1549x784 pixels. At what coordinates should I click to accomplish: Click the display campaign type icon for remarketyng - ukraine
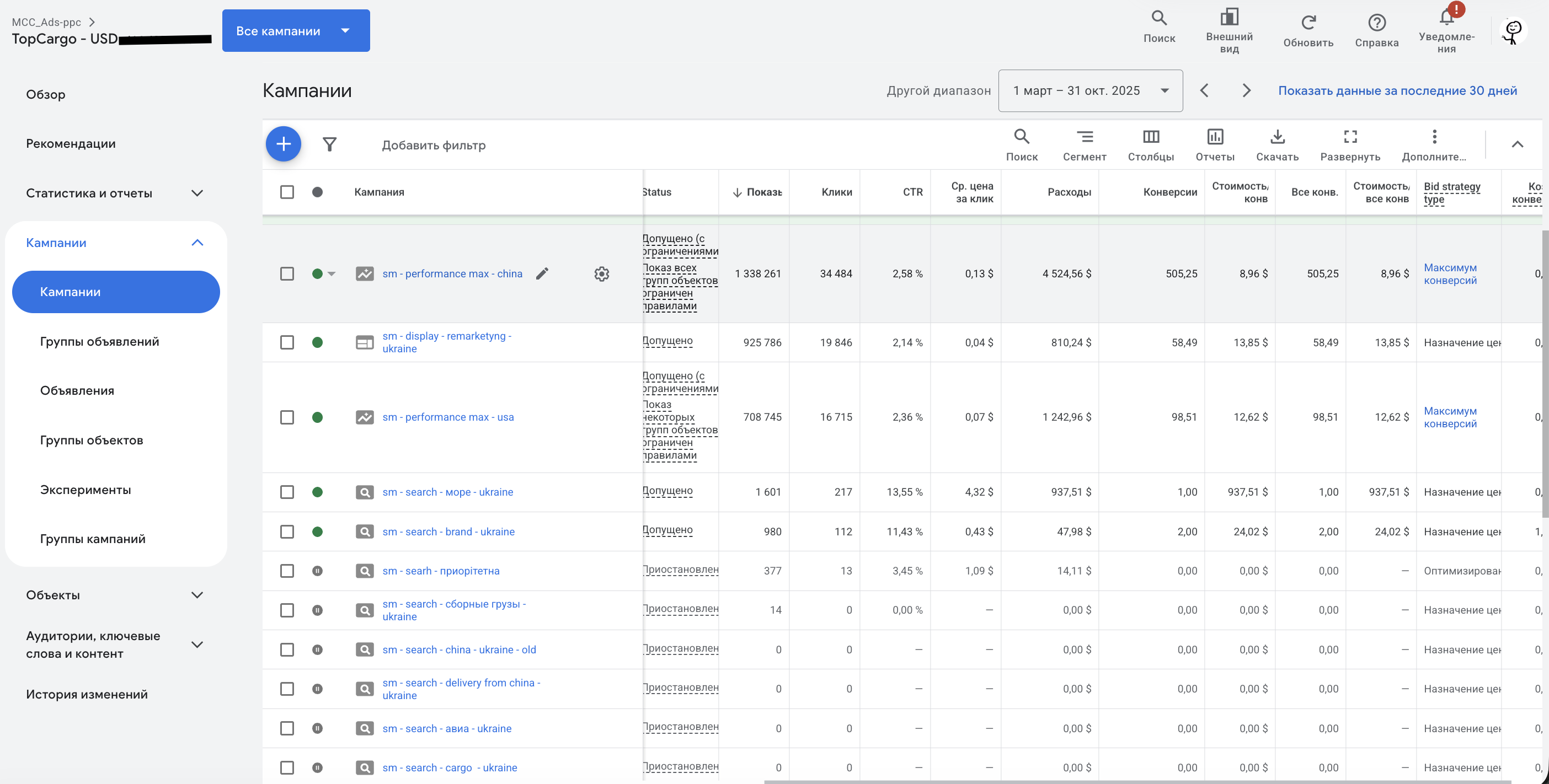(x=365, y=342)
